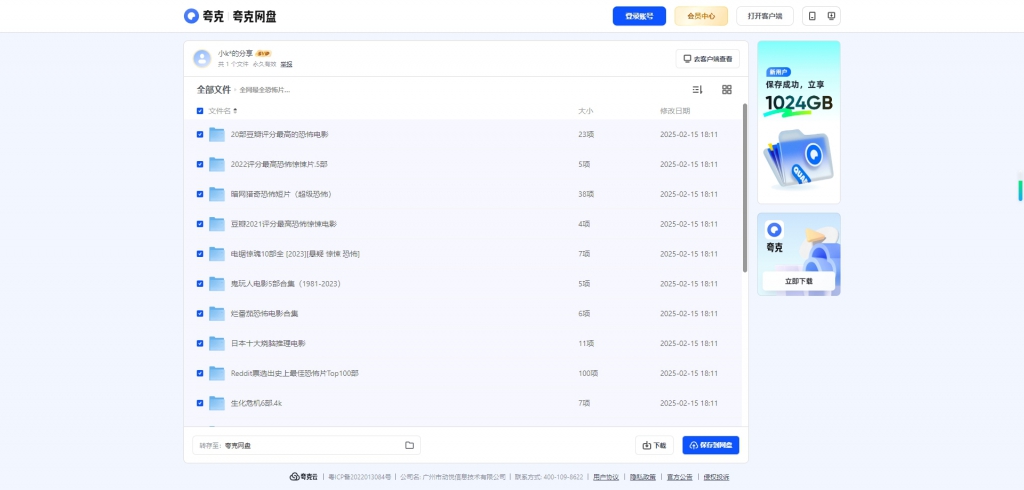Click 立即下载 in the promo card
Image resolution: width=1024 pixels, height=490 pixels.
coord(799,281)
